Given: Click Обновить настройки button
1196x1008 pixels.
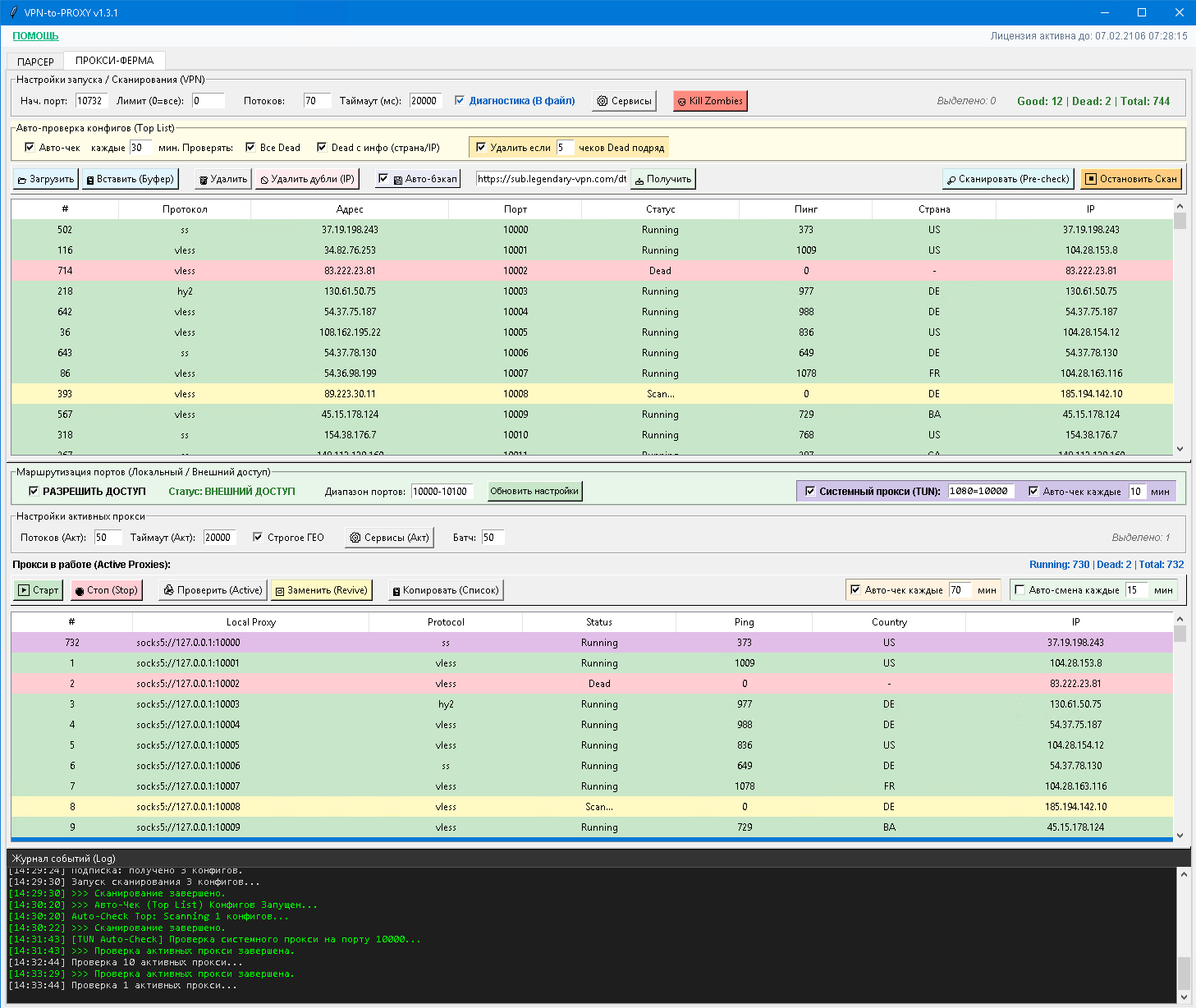Looking at the screenshot, I should pos(534,491).
